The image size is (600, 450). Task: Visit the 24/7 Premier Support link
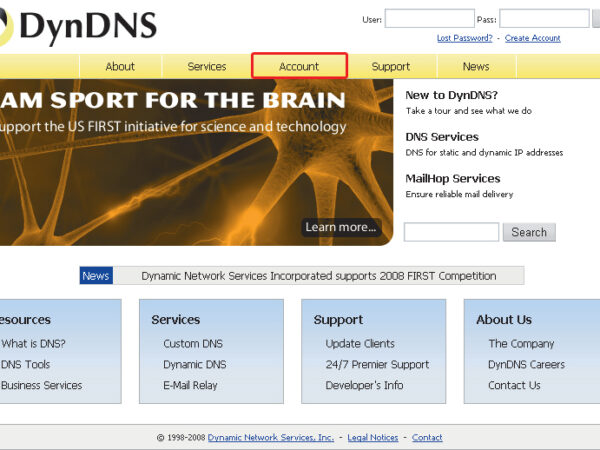[x=377, y=365]
